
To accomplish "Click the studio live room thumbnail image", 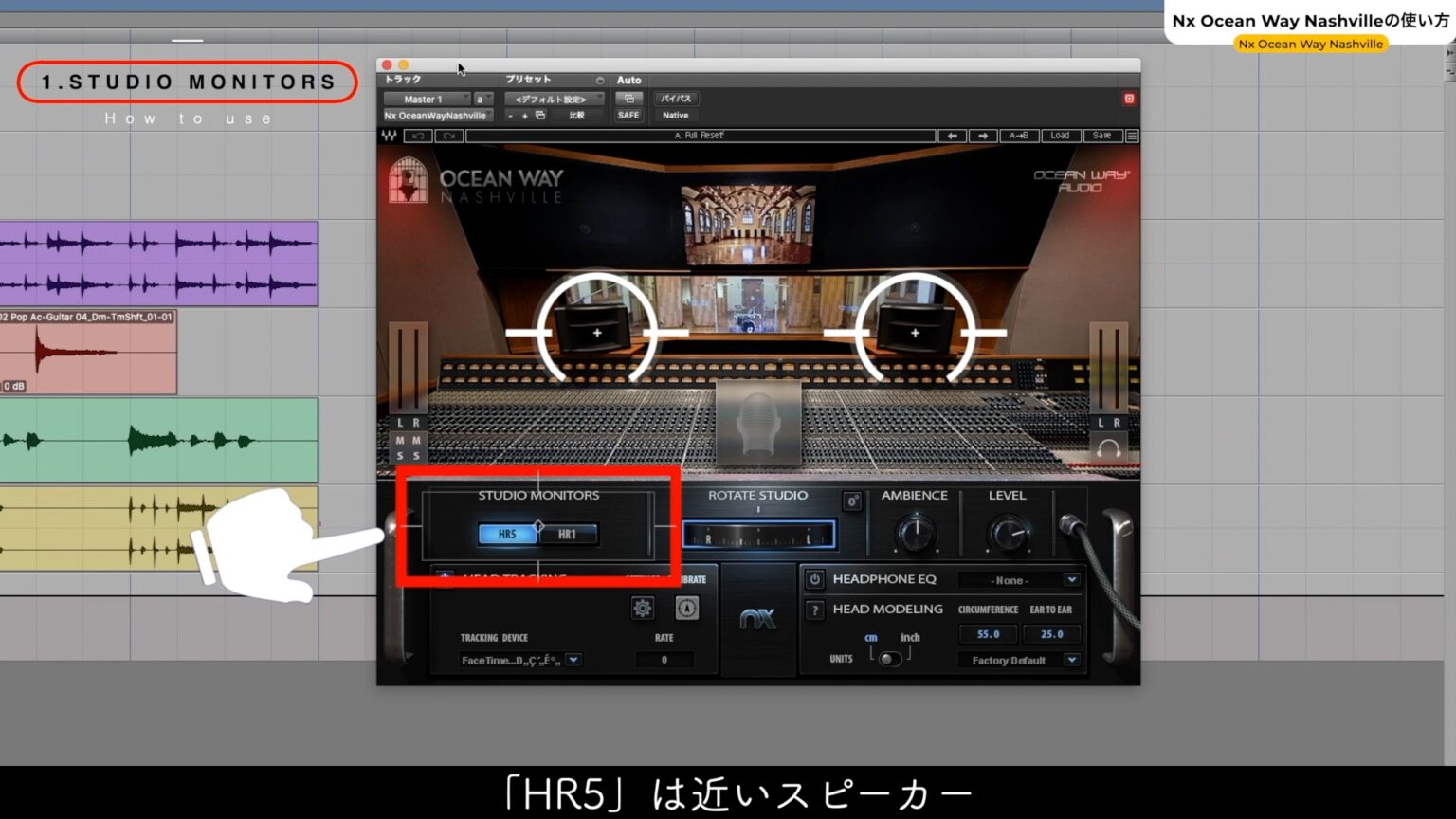I will point(748,224).
